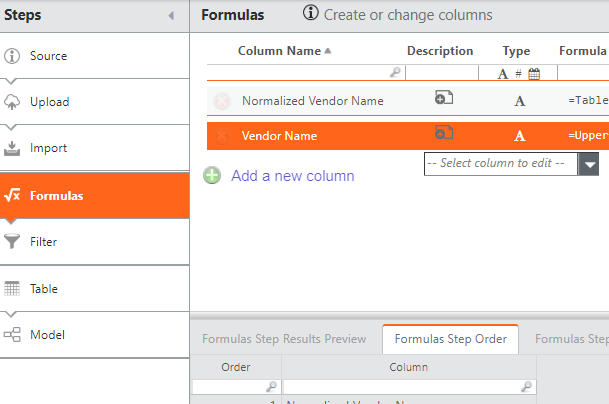Open the Model step
The image size is (609, 404).
(47, 334)
